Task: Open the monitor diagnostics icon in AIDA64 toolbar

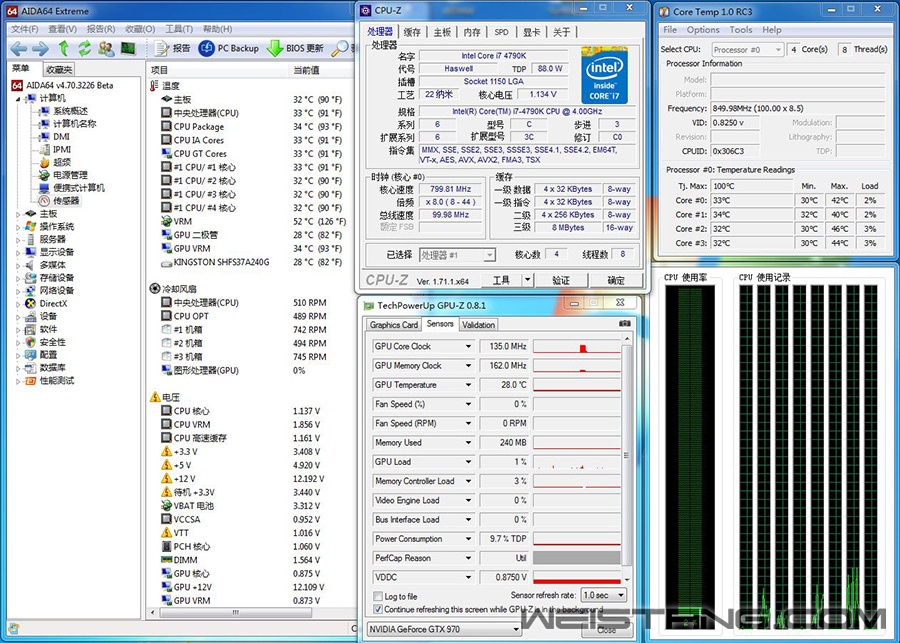Action: click(x=128, y=49)
